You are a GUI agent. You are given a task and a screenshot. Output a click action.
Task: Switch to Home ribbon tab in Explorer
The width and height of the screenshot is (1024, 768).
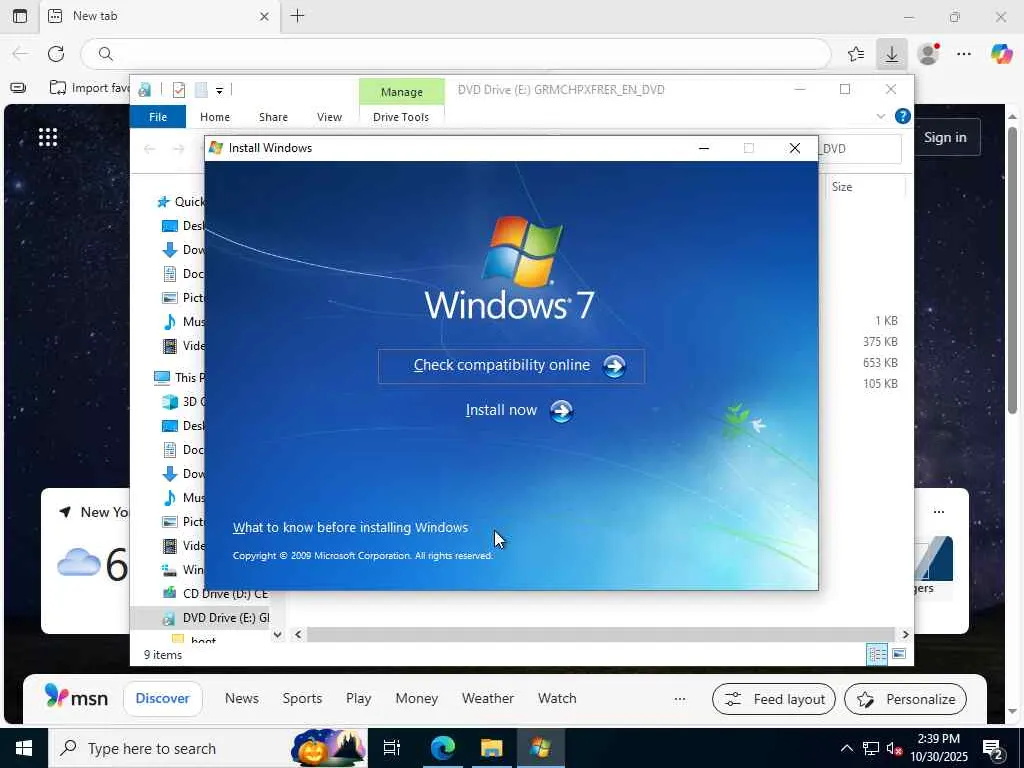(215, 117)
